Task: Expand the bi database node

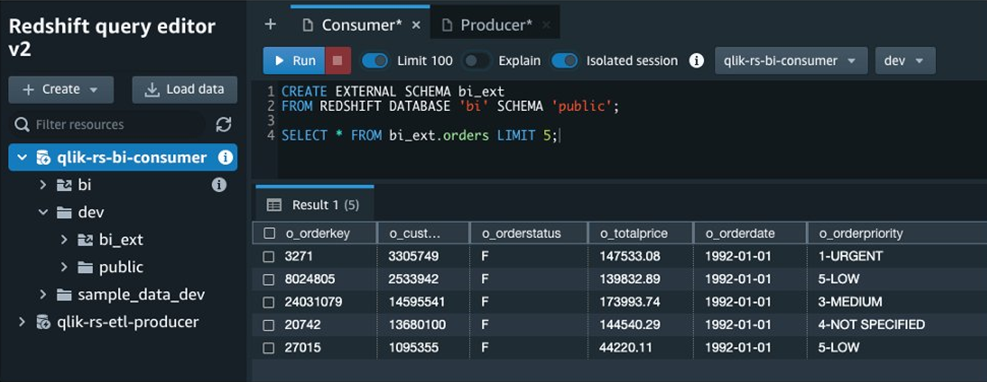Action: (43, 184)
